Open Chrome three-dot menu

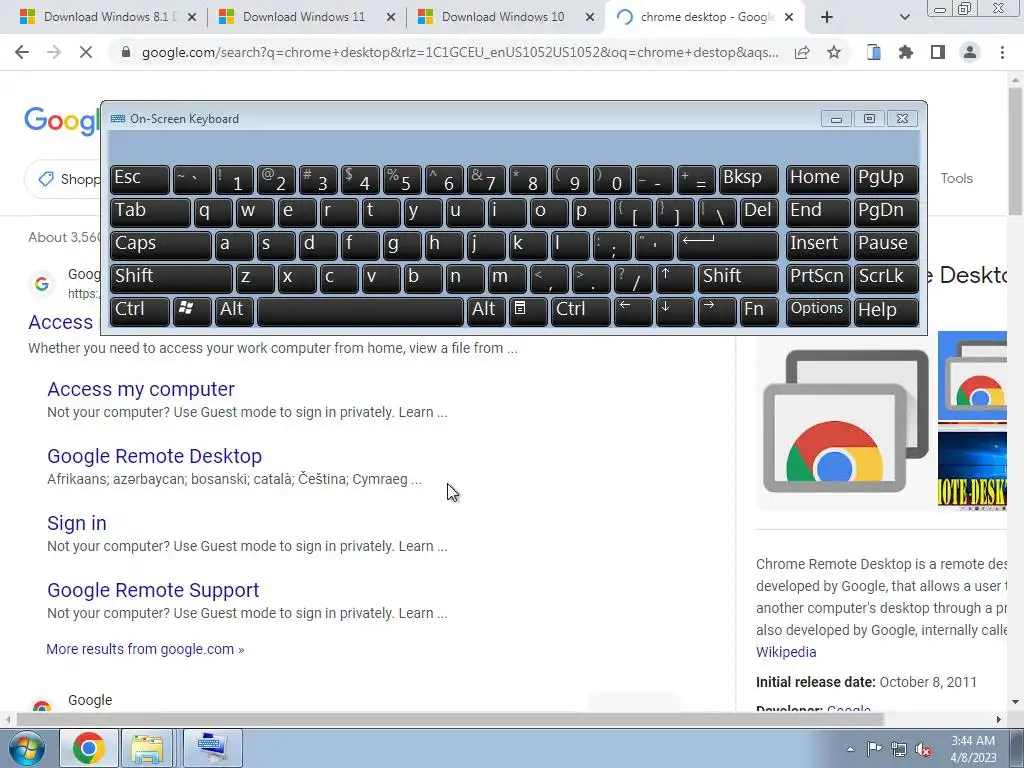[1002, 52]
